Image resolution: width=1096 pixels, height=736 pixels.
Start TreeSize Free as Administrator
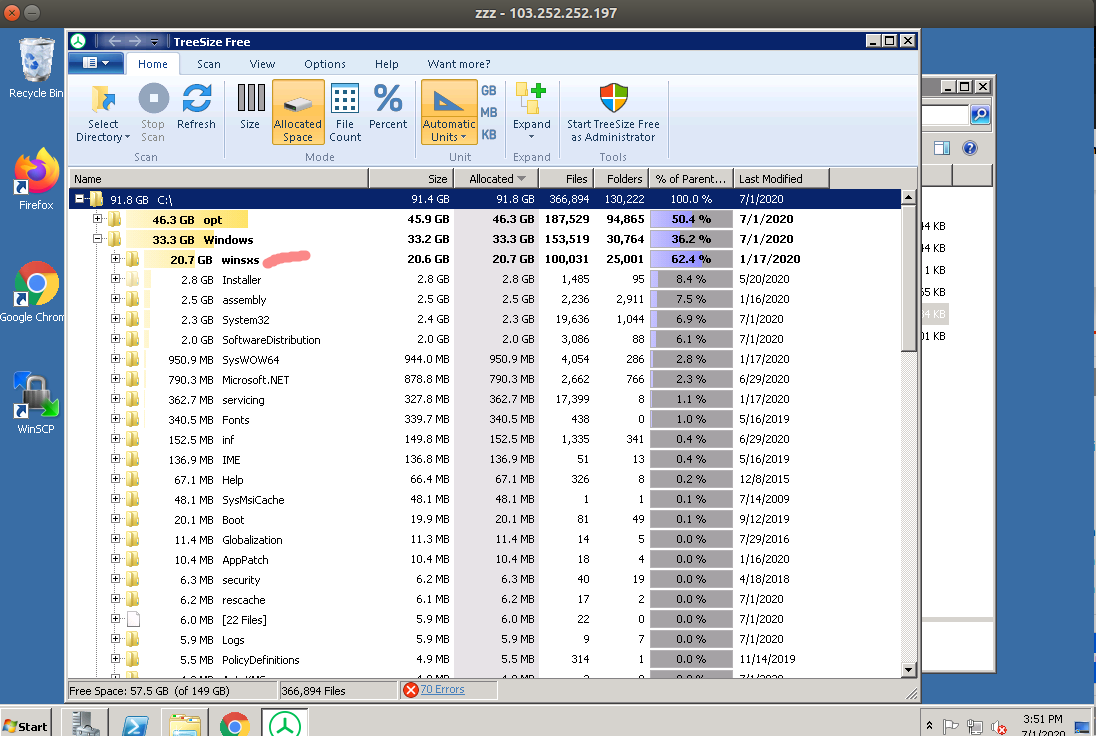[613, 113]
